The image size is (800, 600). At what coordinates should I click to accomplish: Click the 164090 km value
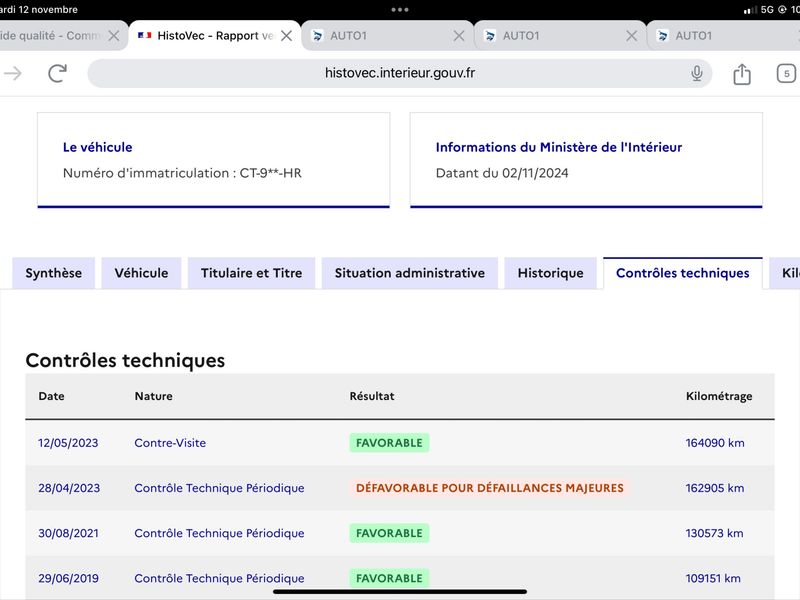pyautogui.click(x=715, y=443)
